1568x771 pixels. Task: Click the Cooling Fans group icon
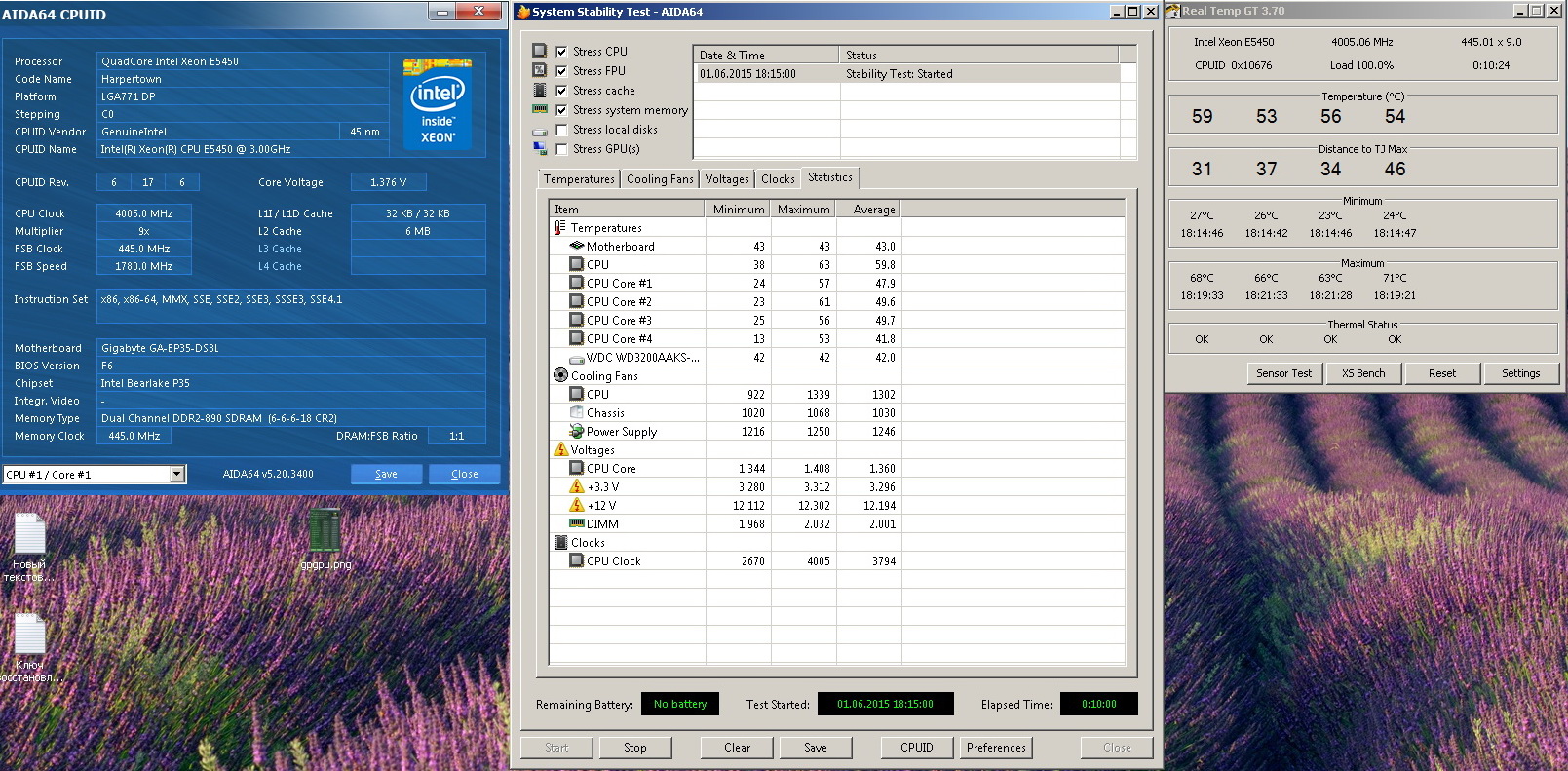point(560,375)
